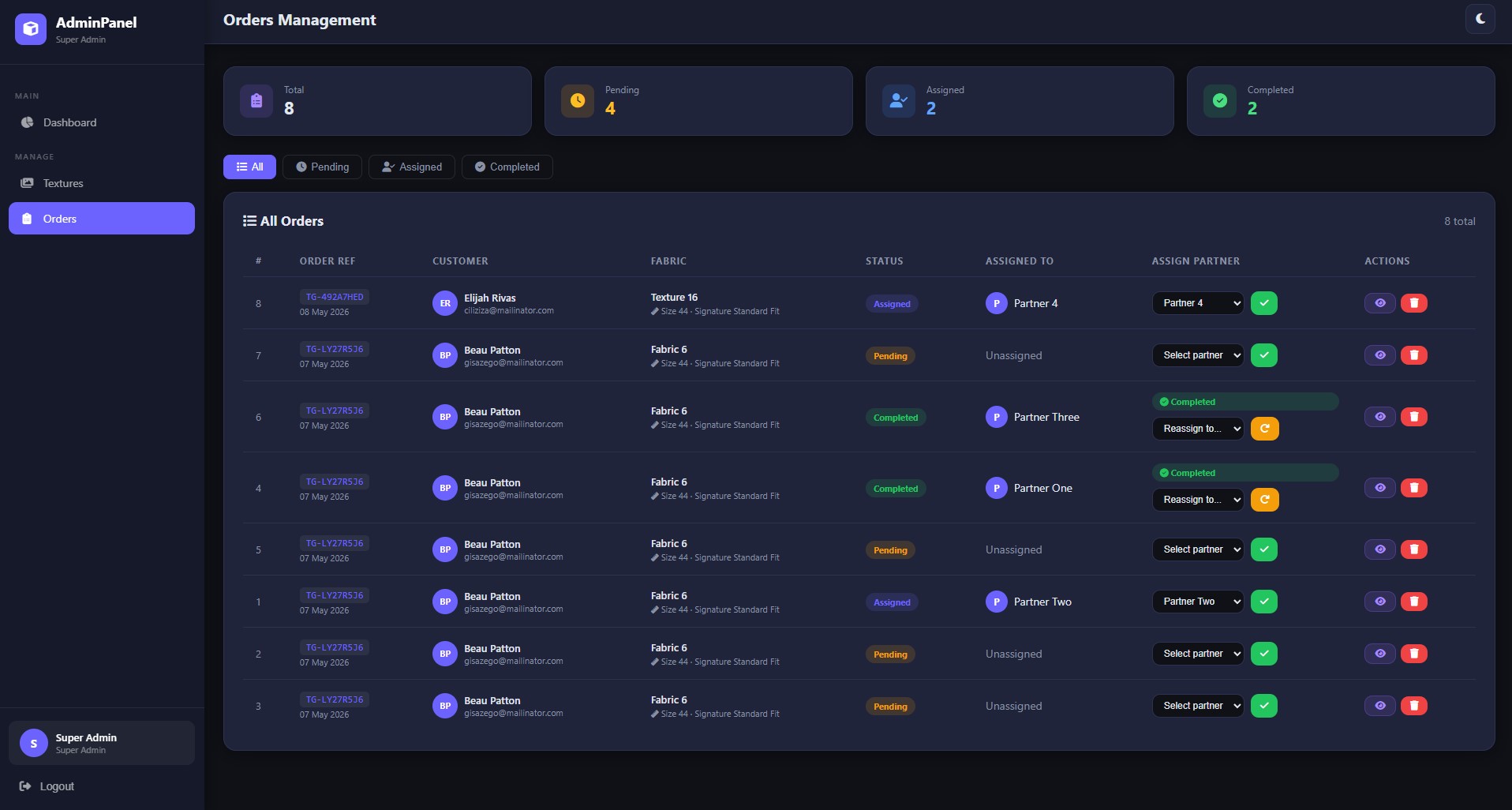
Task: Delete order 1 assigned to Partner Two
Action: pyautogui.click(x=1414, y=602)
